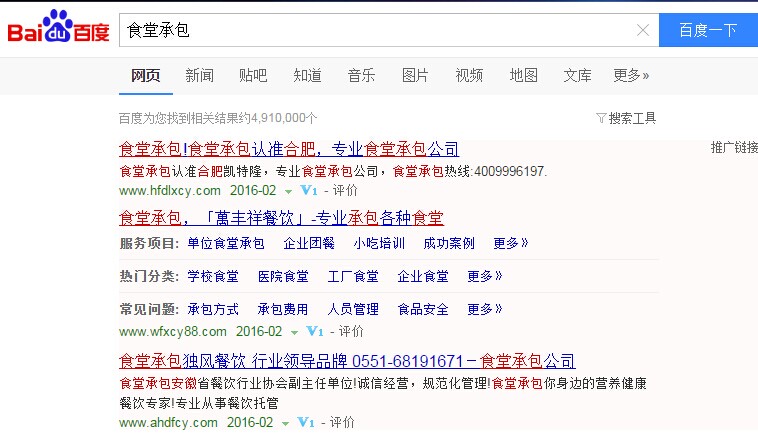This screenshot has height=444, width=758.
Task: Switch to the 新闻 tab
Action: coord(199,75)
